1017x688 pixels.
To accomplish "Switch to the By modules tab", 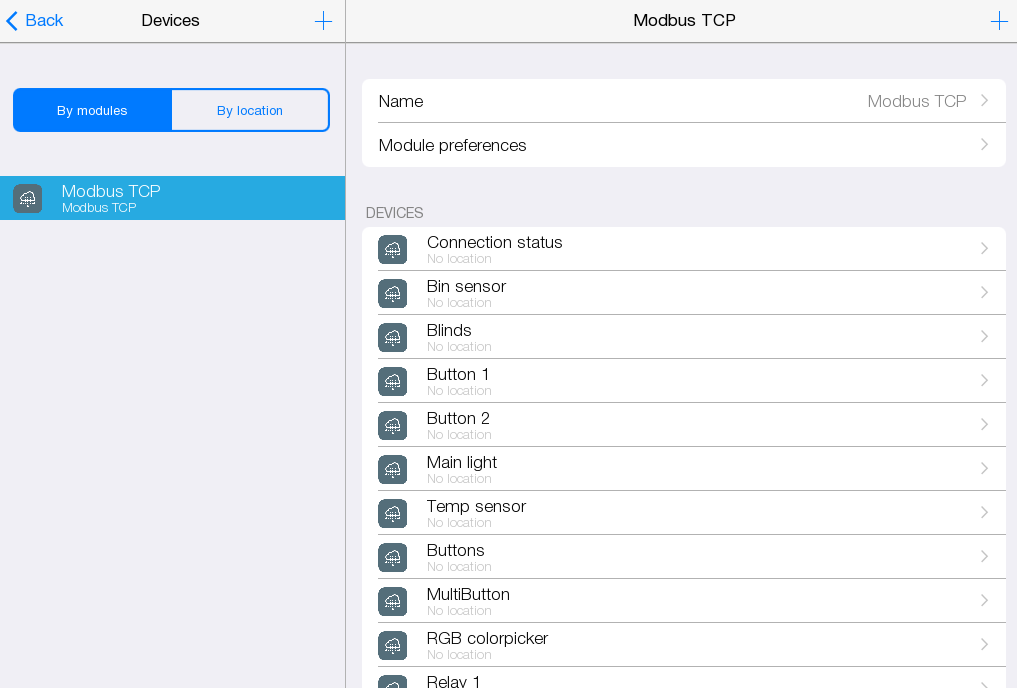I will [x=92, y=110].
